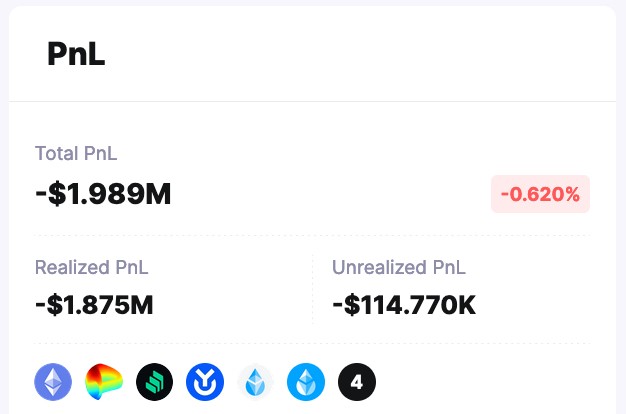Image resolution: width=626 pixels, height=414 pixels.
Task: Select the Total PnL label
Action: (x=76, y=153)
